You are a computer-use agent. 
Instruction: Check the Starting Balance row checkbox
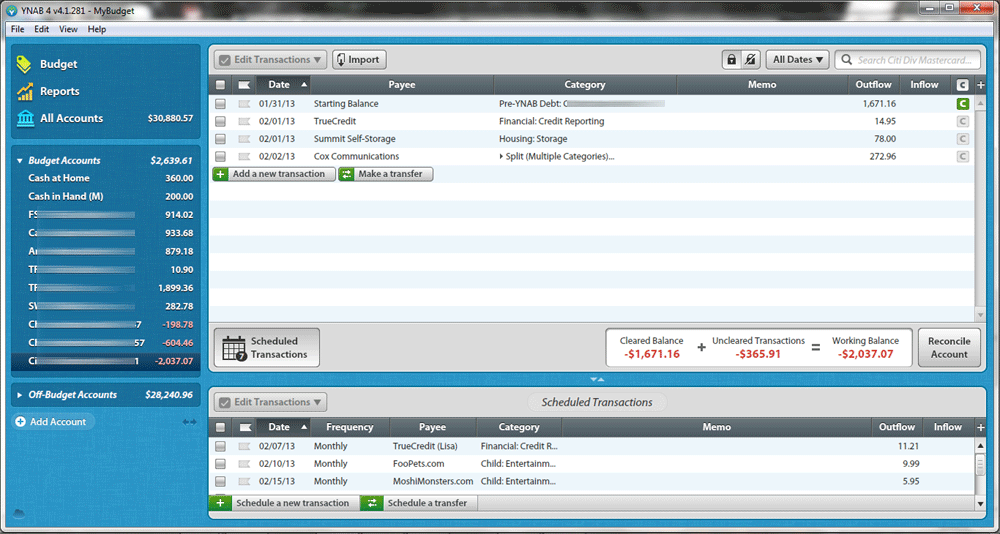click(x=220, y=103)
